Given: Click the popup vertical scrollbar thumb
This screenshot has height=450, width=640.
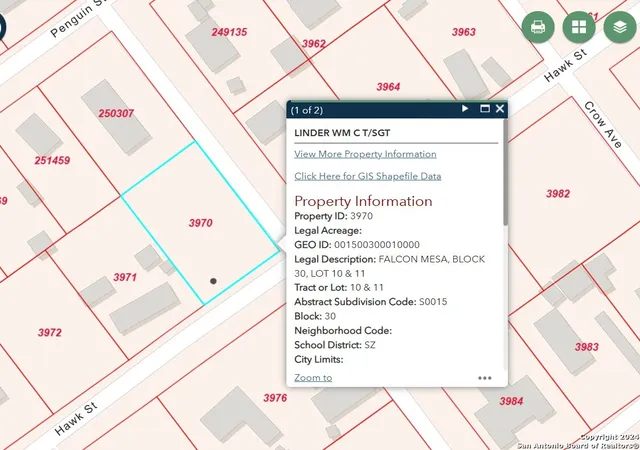Looking at the screenshot, I should pos(505,172).
